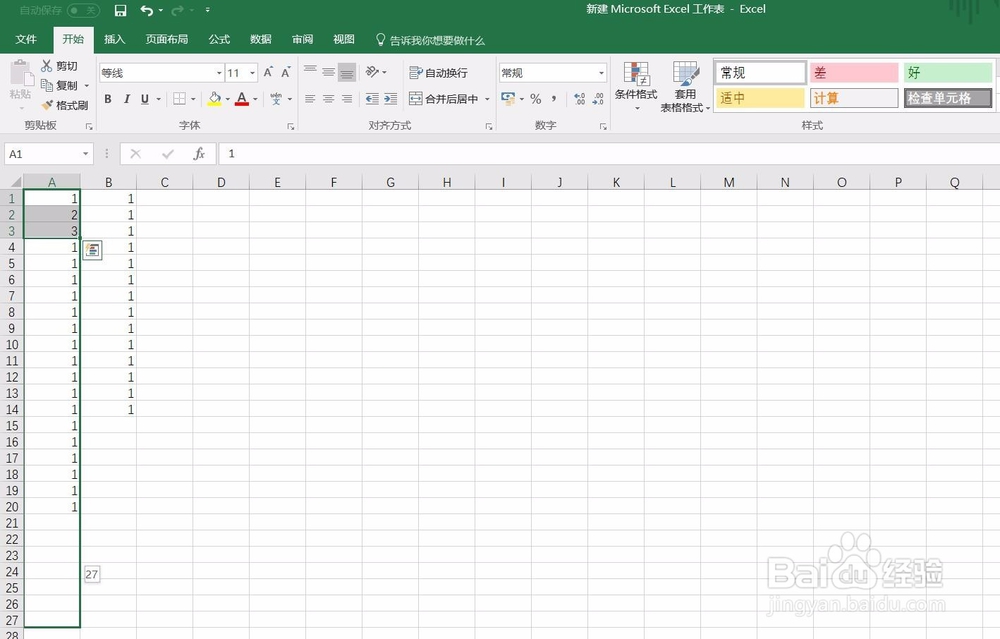Align text right
Image resolution: width=1000 pixels, height=639 pixels.
[347, 99]
